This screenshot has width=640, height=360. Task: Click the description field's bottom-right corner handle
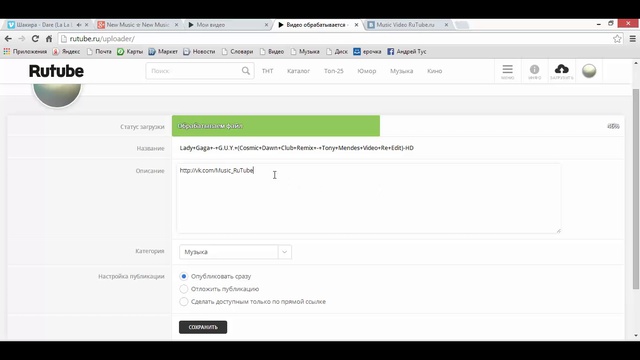tap(558, 231)
